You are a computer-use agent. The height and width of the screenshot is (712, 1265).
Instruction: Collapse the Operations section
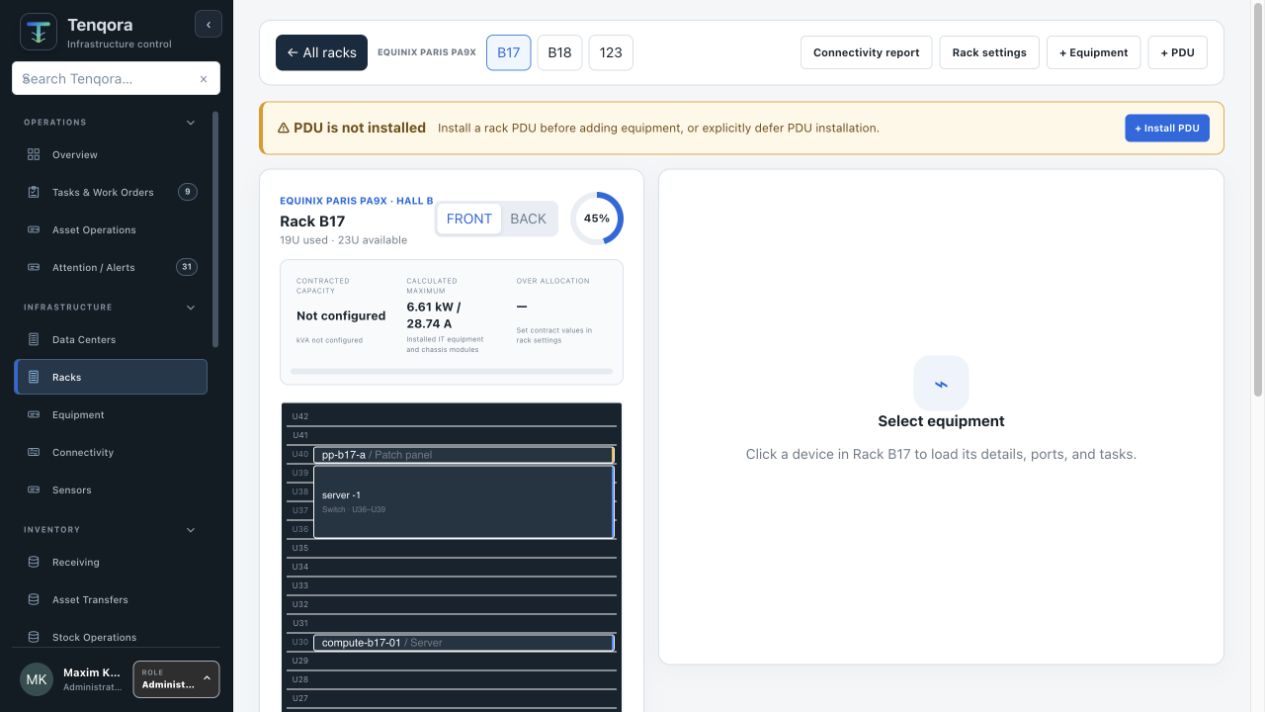tap(191, 123)
